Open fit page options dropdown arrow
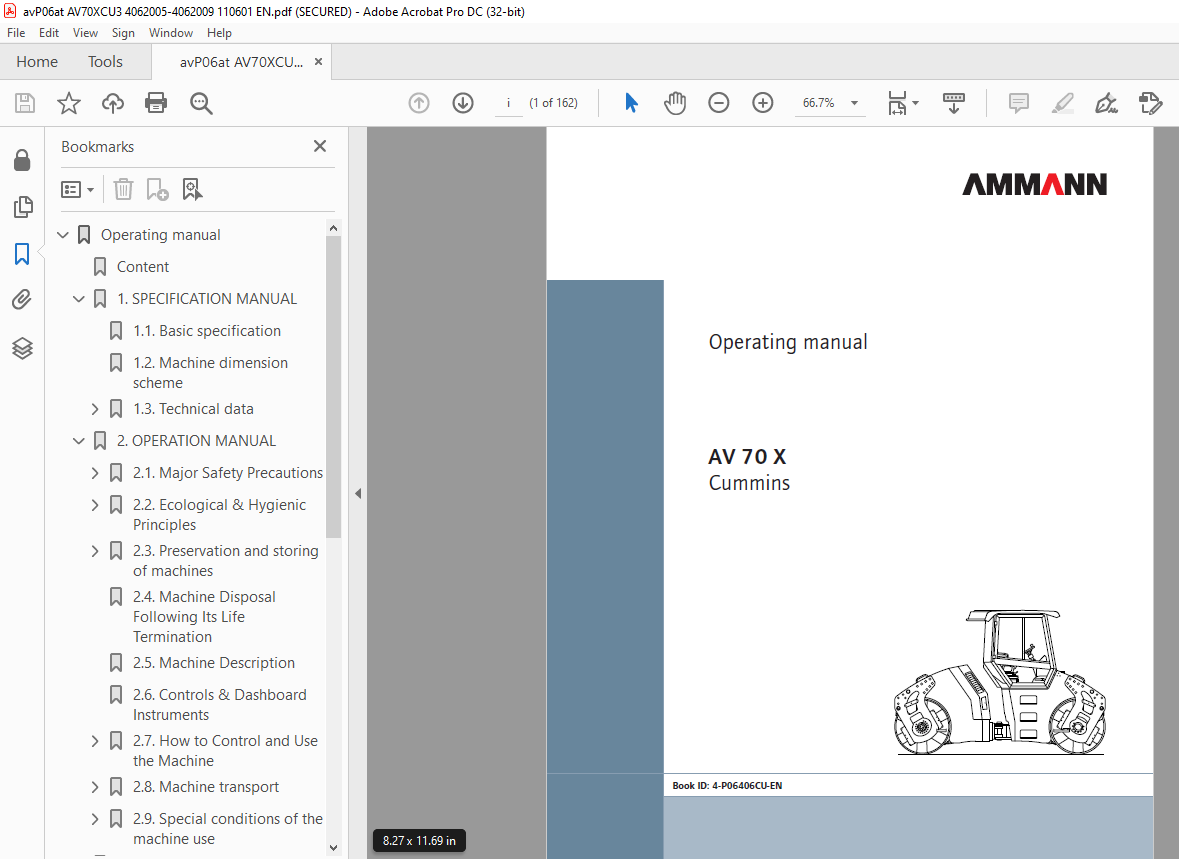Viewport: 1179px width, 859px height. coord(915,103)
